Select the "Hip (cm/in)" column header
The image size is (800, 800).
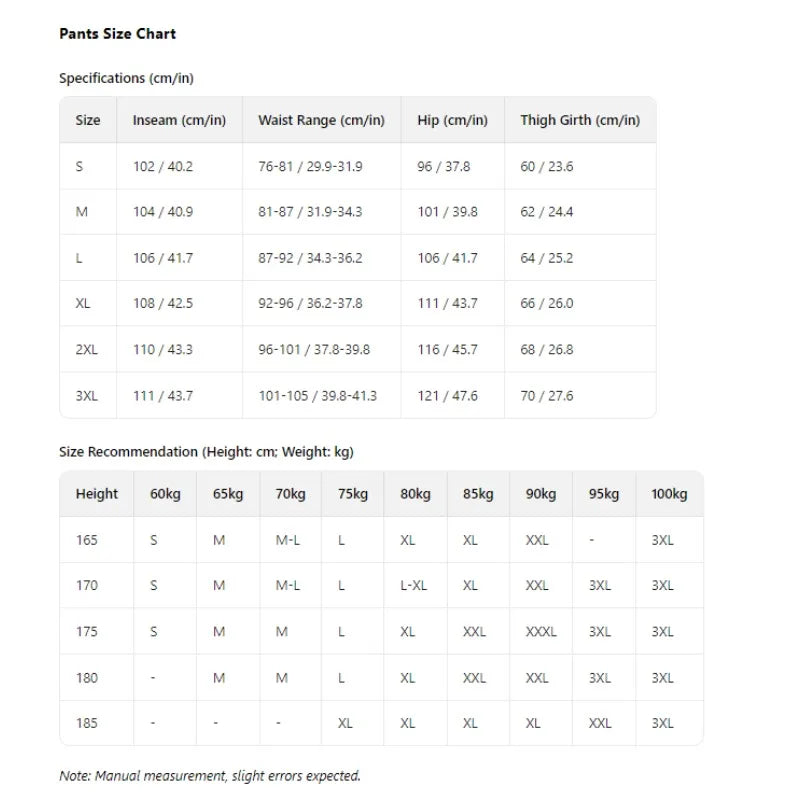click(452, 120)
